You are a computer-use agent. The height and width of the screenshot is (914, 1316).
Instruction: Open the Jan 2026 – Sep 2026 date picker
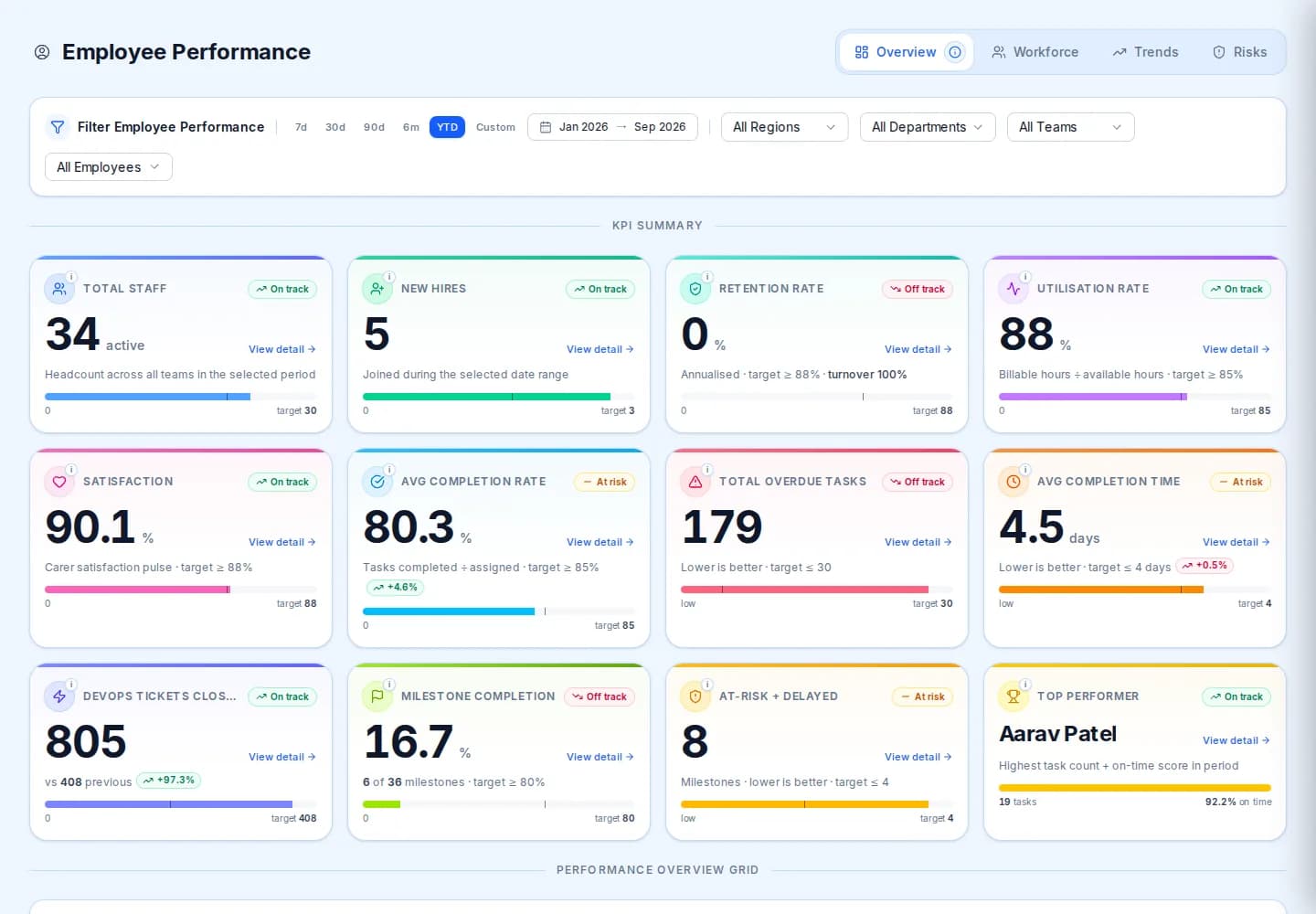click(612, 127)
